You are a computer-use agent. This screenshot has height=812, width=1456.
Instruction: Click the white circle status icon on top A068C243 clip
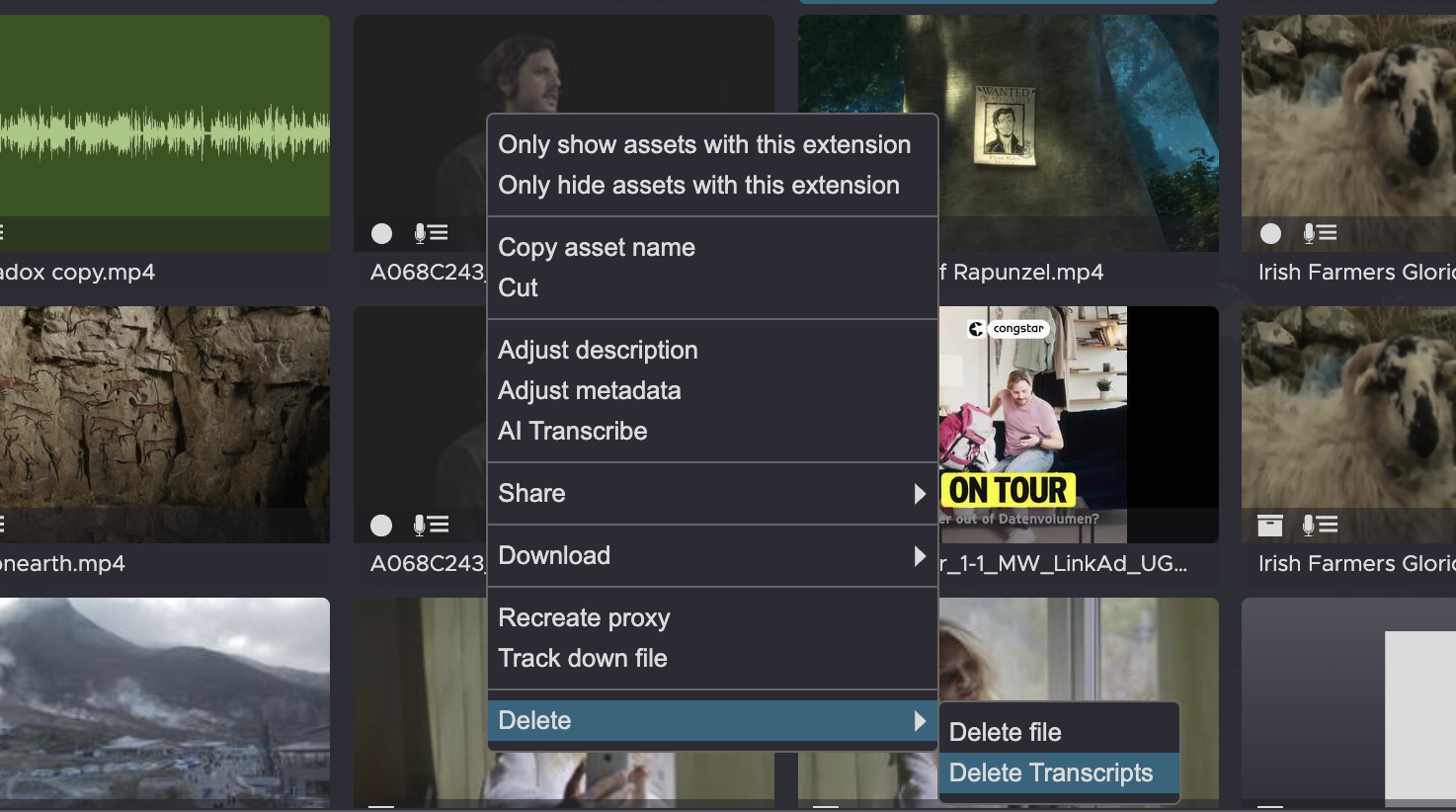[381, 233]
